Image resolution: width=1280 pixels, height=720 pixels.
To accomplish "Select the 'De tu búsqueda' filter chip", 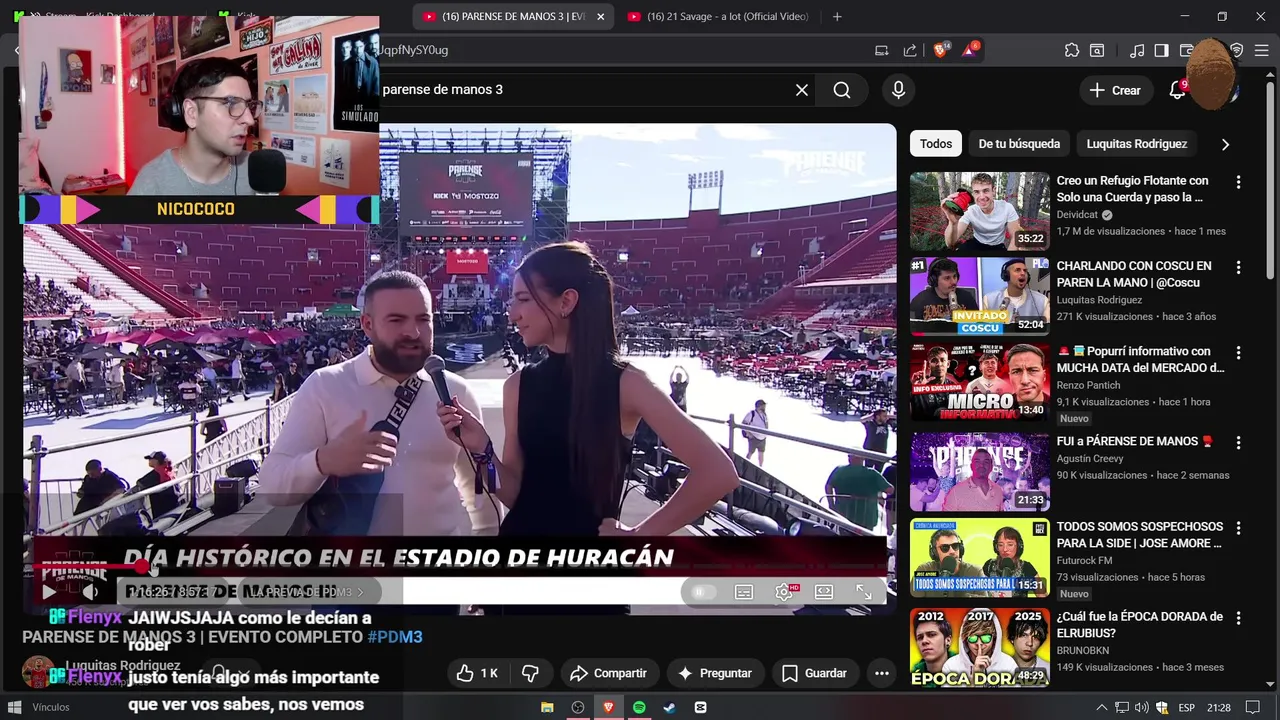I will pyautogui.click(x=1019, y=144).
